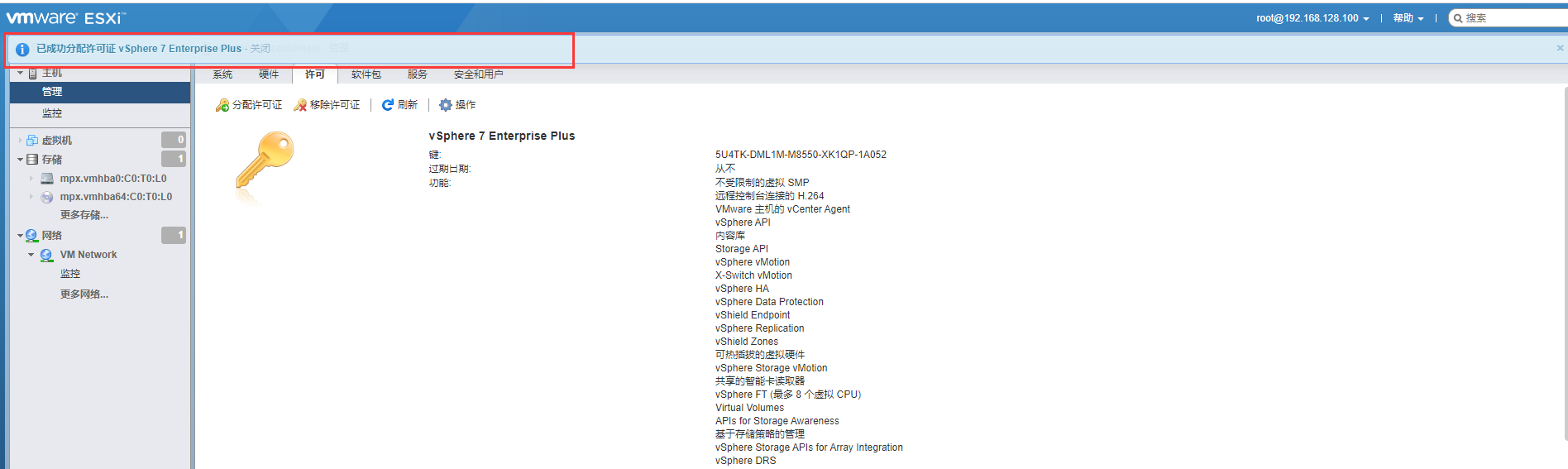
Task: Click the vSphere vMotion feature entry
Action: pos(753,262)
